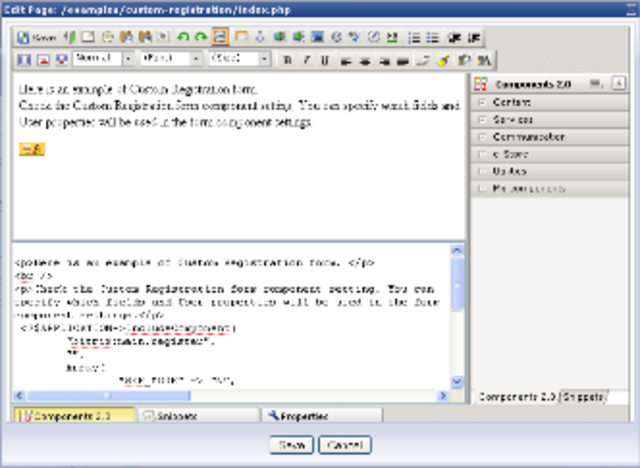Expand the Utilities components section
The width and height of the screenshot is (640, 468).
click(482, 171)
